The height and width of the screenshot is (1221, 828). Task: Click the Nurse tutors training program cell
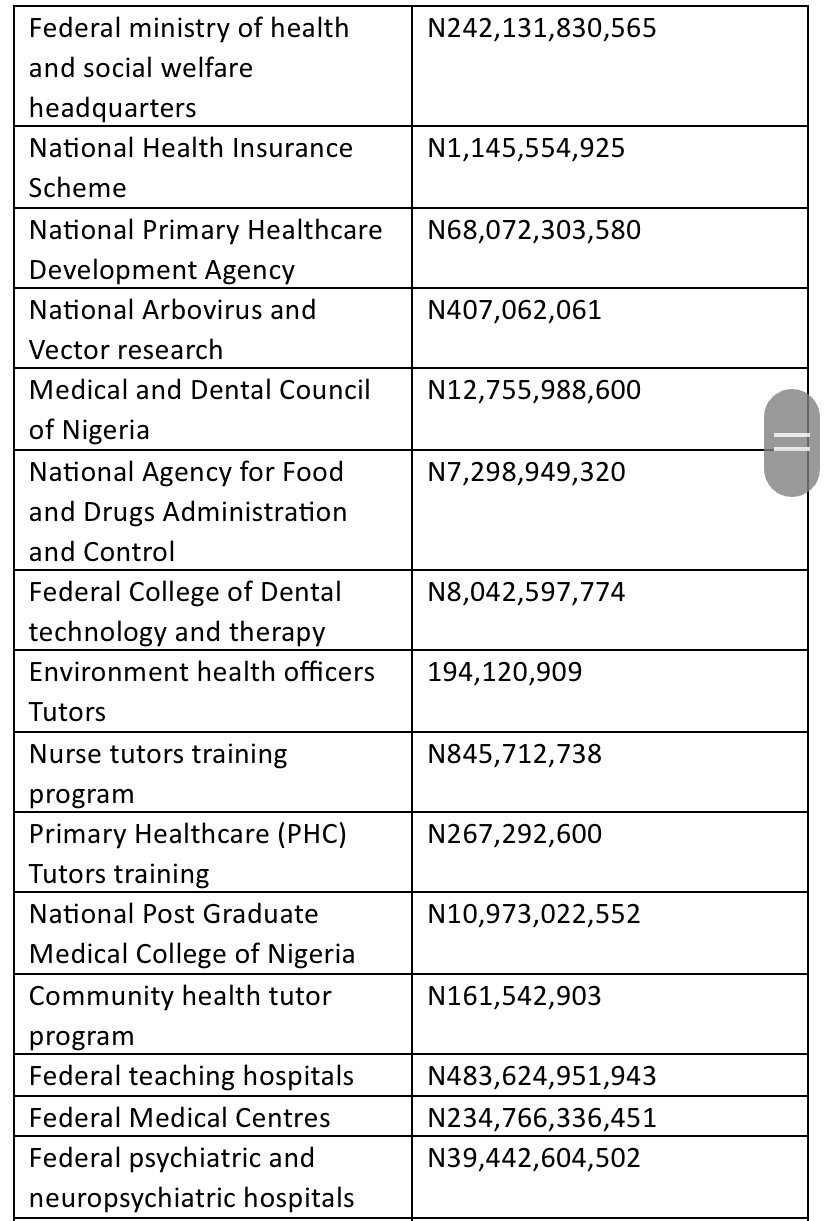[158, 774]
